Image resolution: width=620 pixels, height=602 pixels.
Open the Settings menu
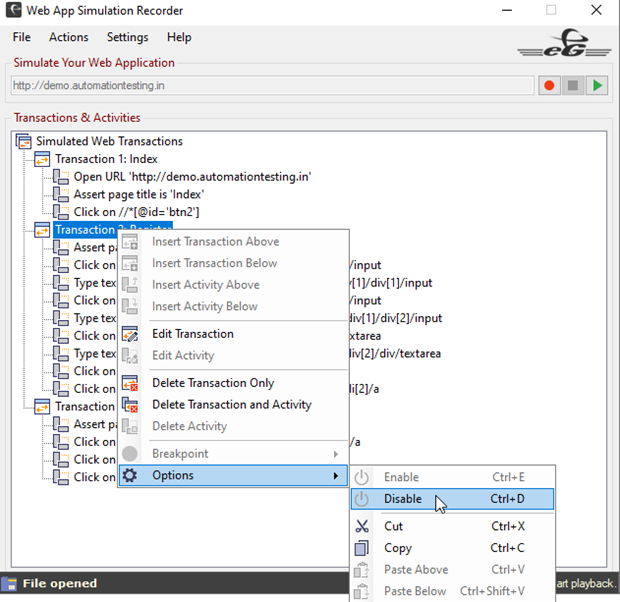coord(127,37)
